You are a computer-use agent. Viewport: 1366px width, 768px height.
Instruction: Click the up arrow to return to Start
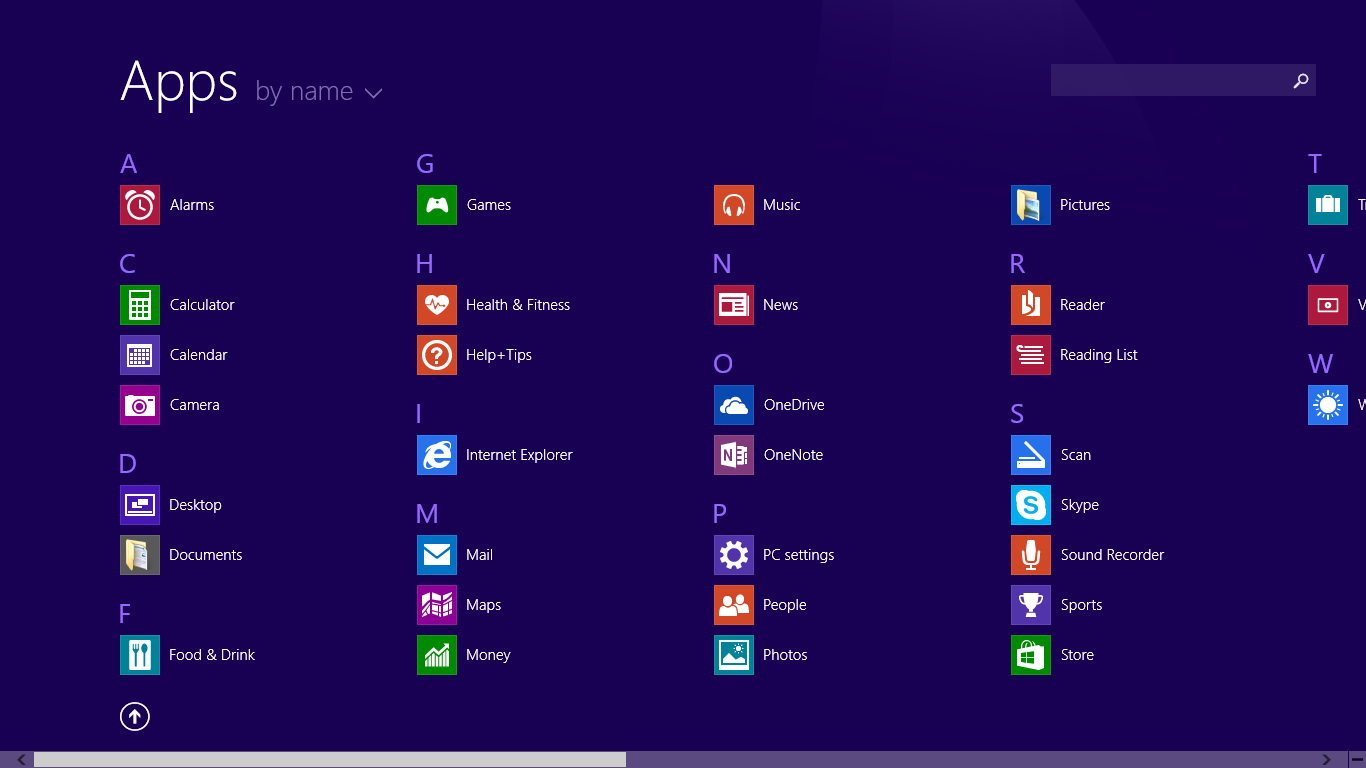click(x=135, y=716)
